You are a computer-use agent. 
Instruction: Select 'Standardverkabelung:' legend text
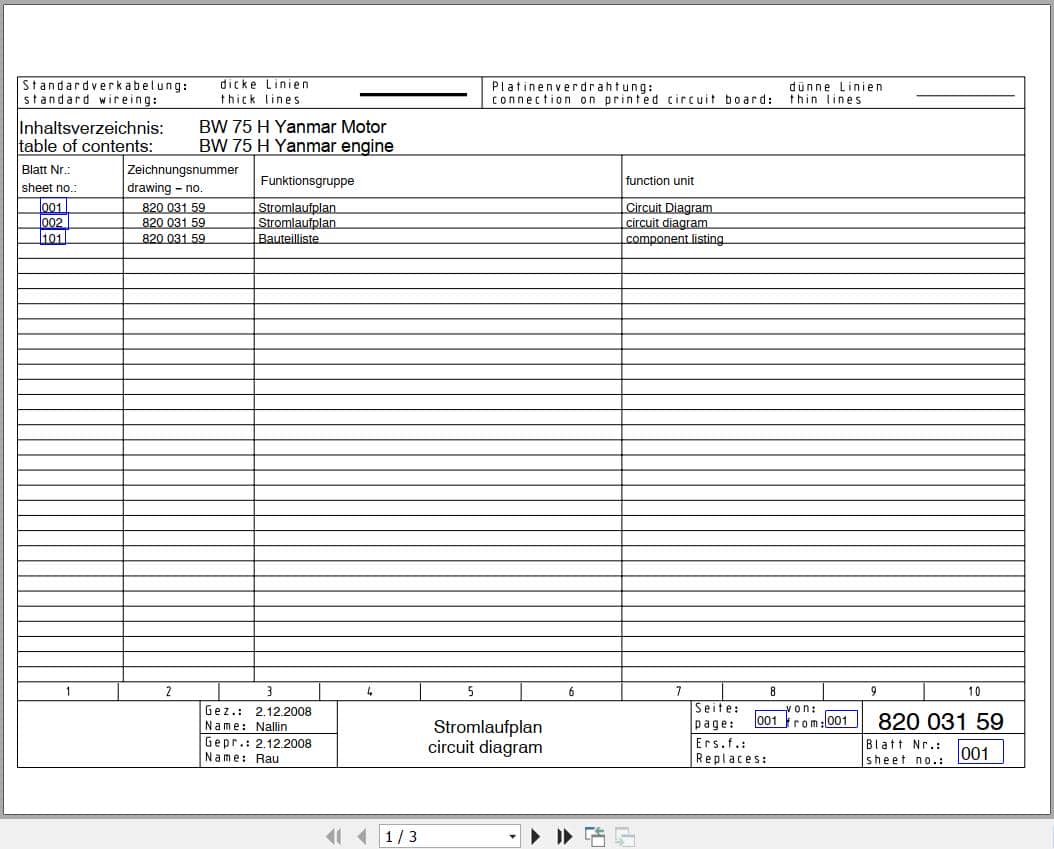click(x=106, y=85)
